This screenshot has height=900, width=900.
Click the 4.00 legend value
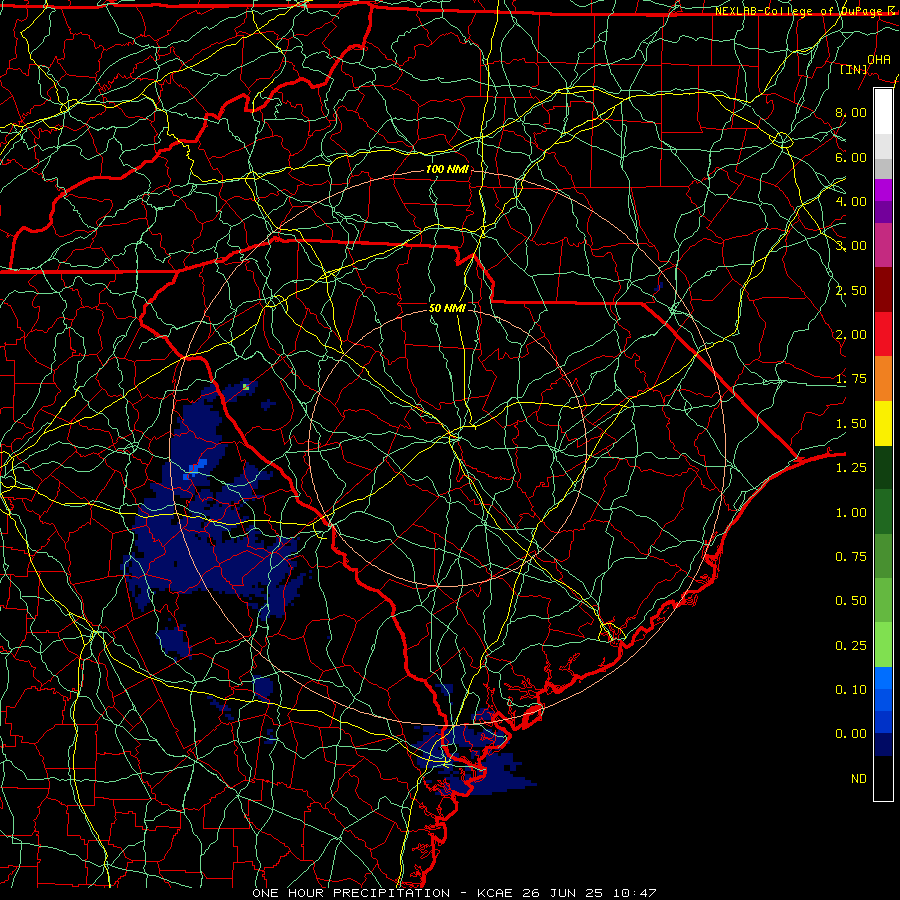[x=851, y=201]
